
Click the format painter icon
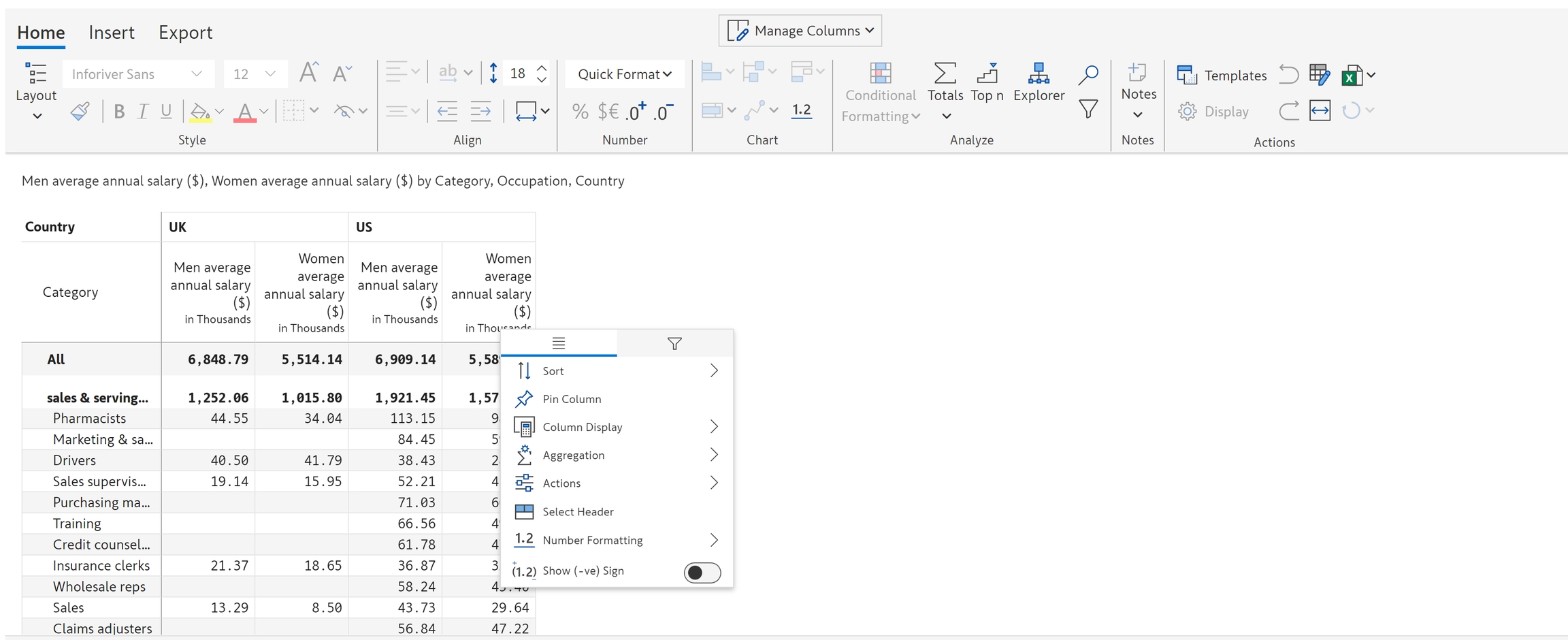click(x=80, y=112)
